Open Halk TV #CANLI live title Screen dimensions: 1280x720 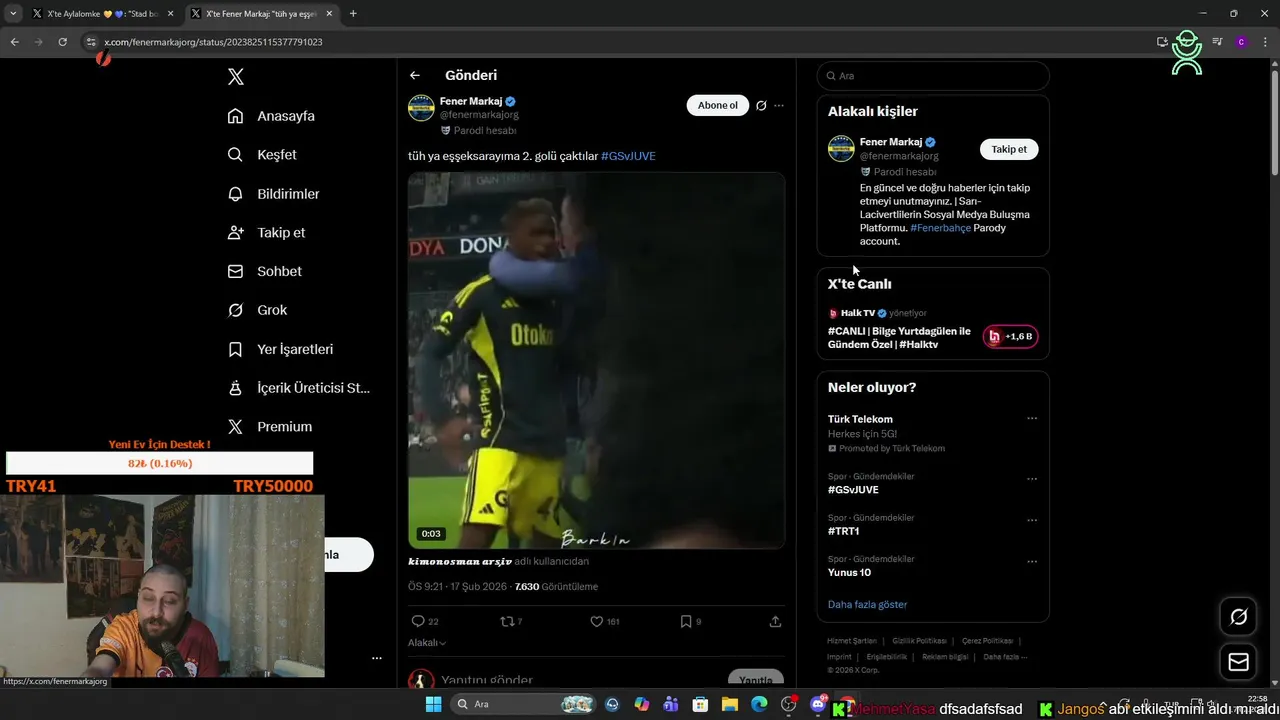click(899, 338)
